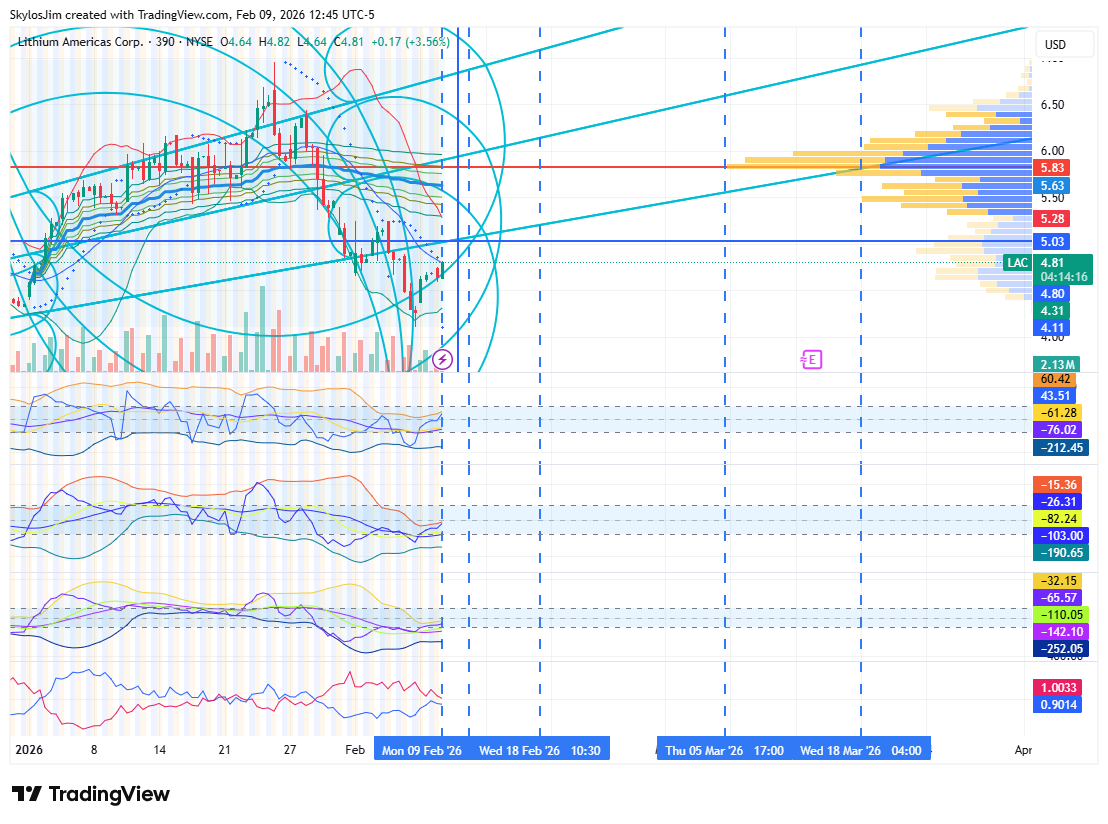Image resolution: width=1108 pixels, height=824 pixels.
Task: Click the current price 4.81 countdown label
Action: [x=1062, y=270]
